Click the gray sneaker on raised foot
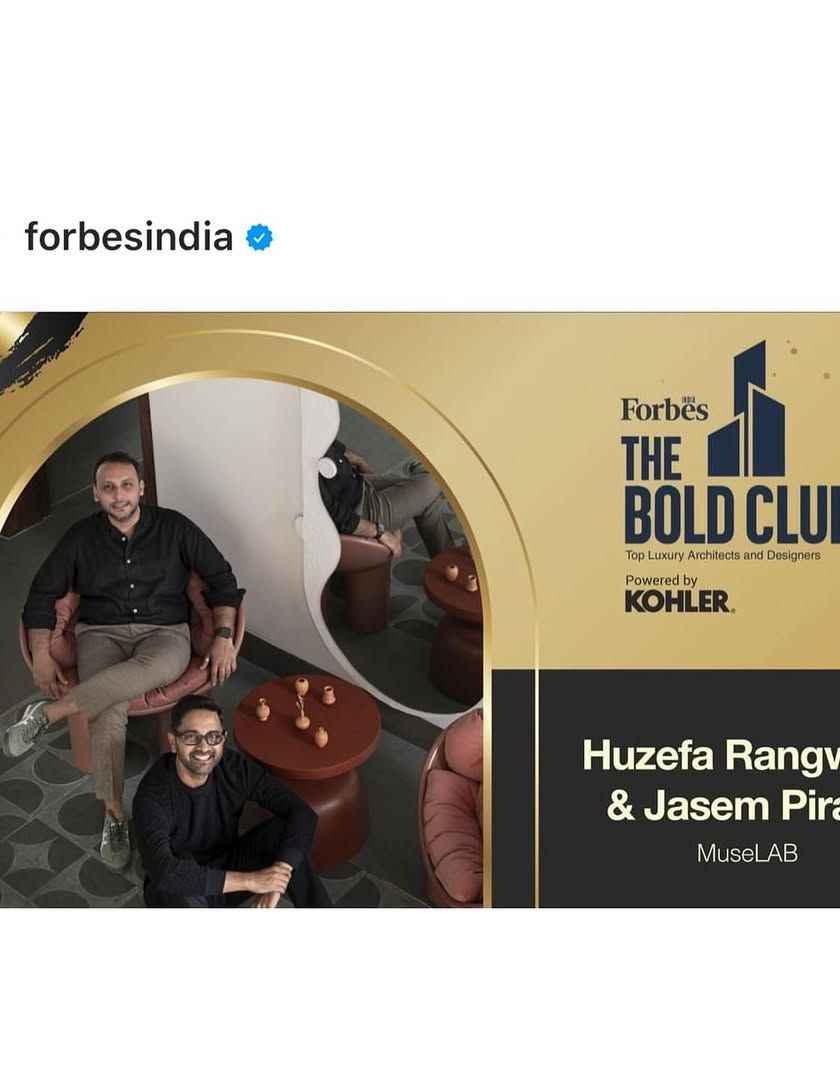840x1080 pixels. 28,729
